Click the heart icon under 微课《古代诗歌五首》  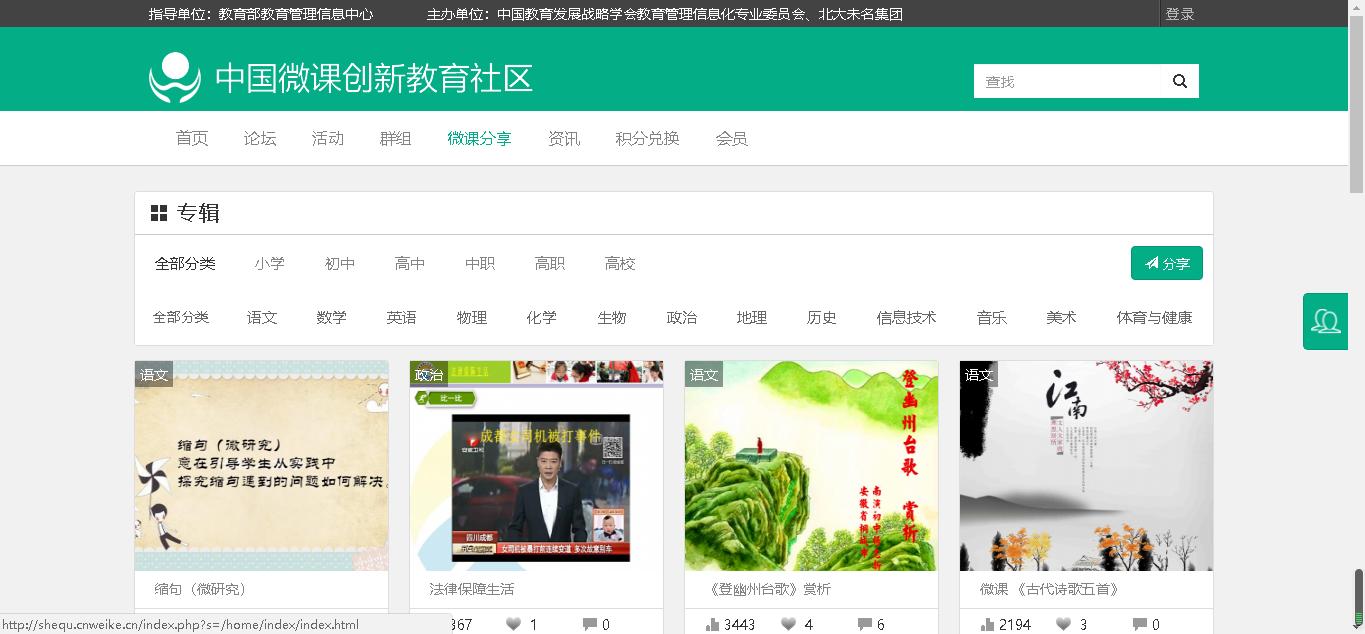[x=1063, y=624]
